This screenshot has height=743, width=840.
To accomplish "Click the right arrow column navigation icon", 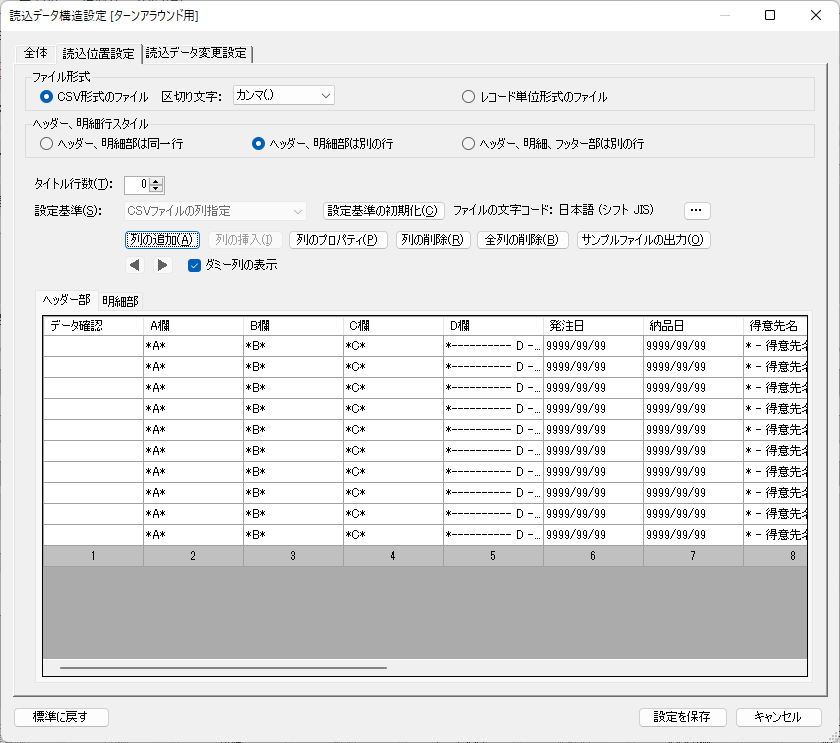I will point(161,265).
